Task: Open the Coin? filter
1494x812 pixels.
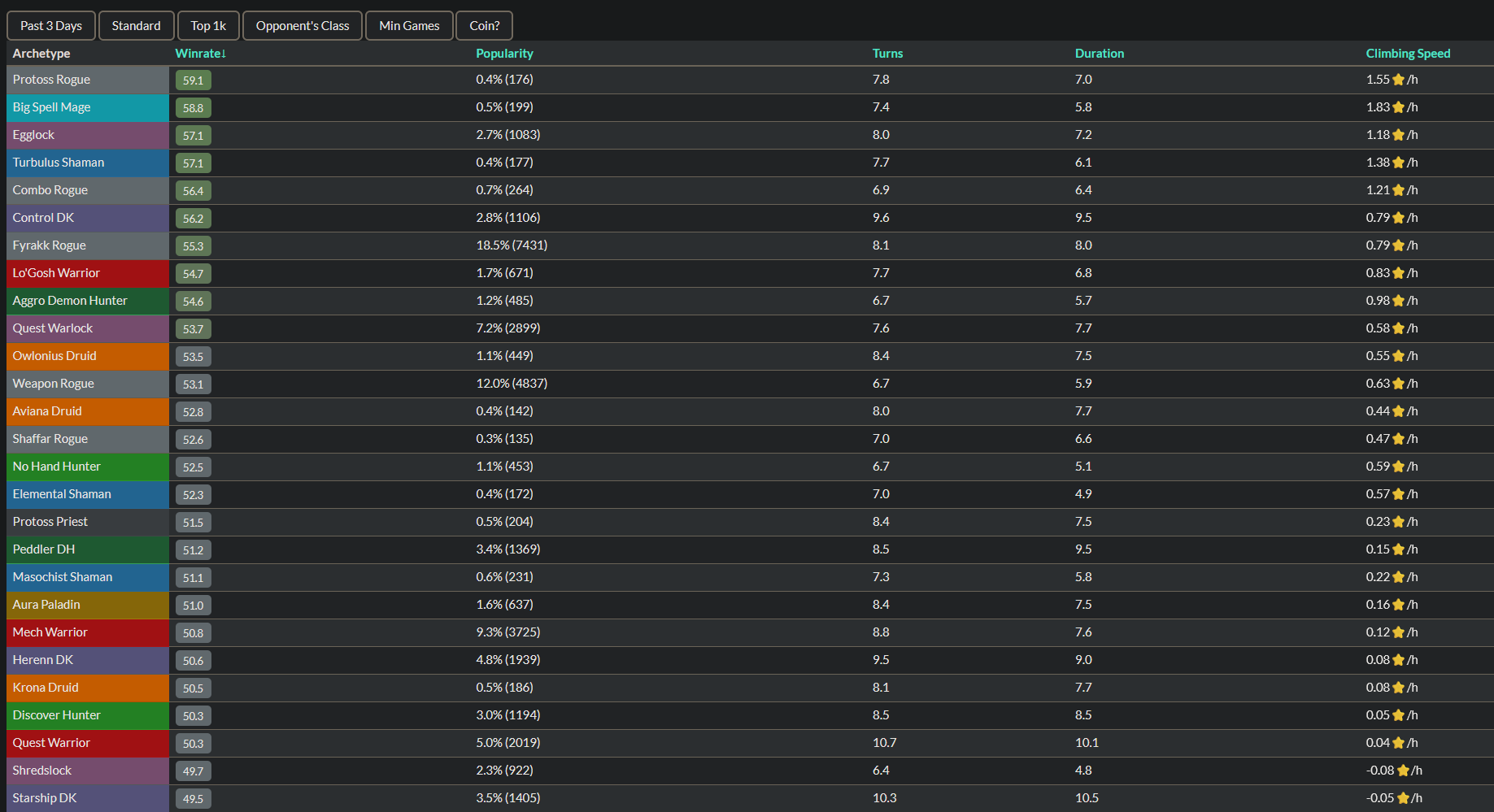Action: (x=484, y=26)
